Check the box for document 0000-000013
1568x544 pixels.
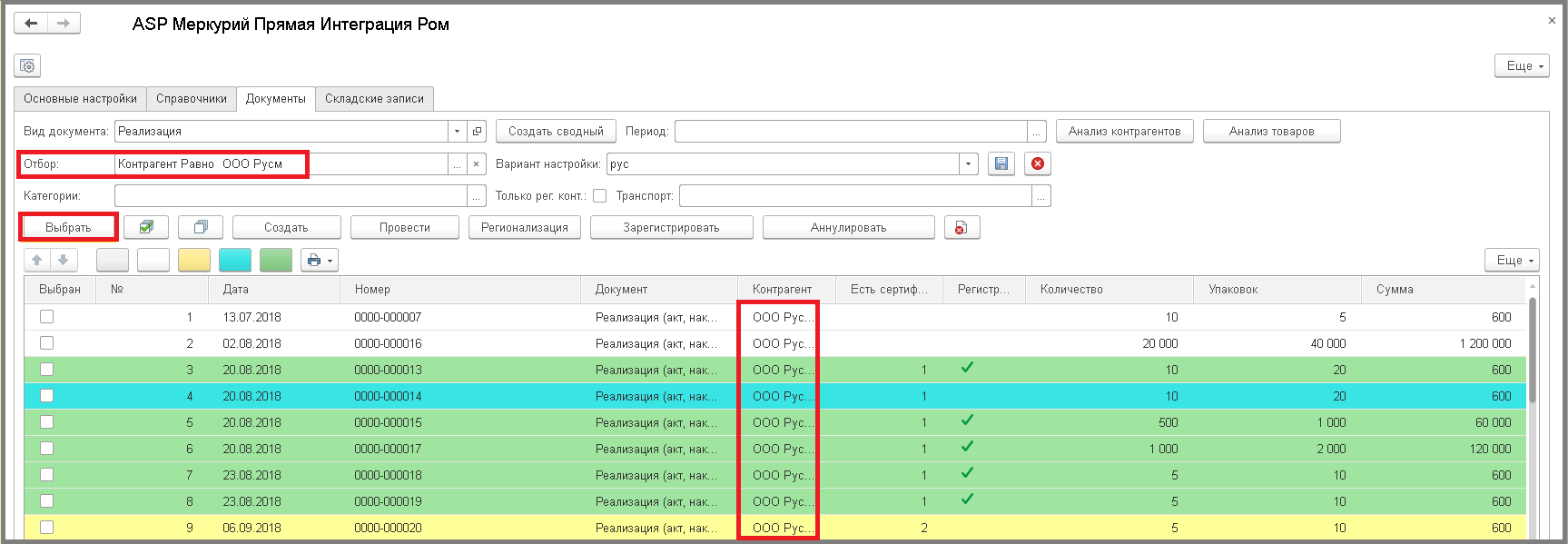[46, 370]
